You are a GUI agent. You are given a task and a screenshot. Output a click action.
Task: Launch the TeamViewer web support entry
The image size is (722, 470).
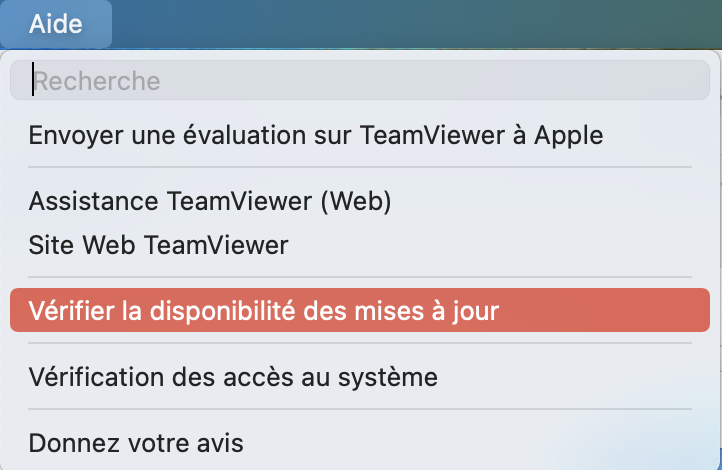click(210, 201)
